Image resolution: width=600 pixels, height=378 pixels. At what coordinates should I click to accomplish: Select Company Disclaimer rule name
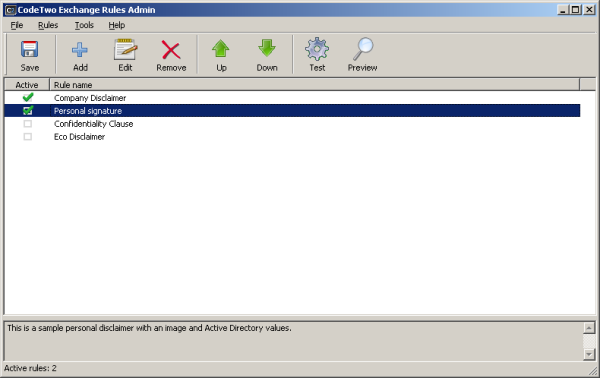[90, 98]
